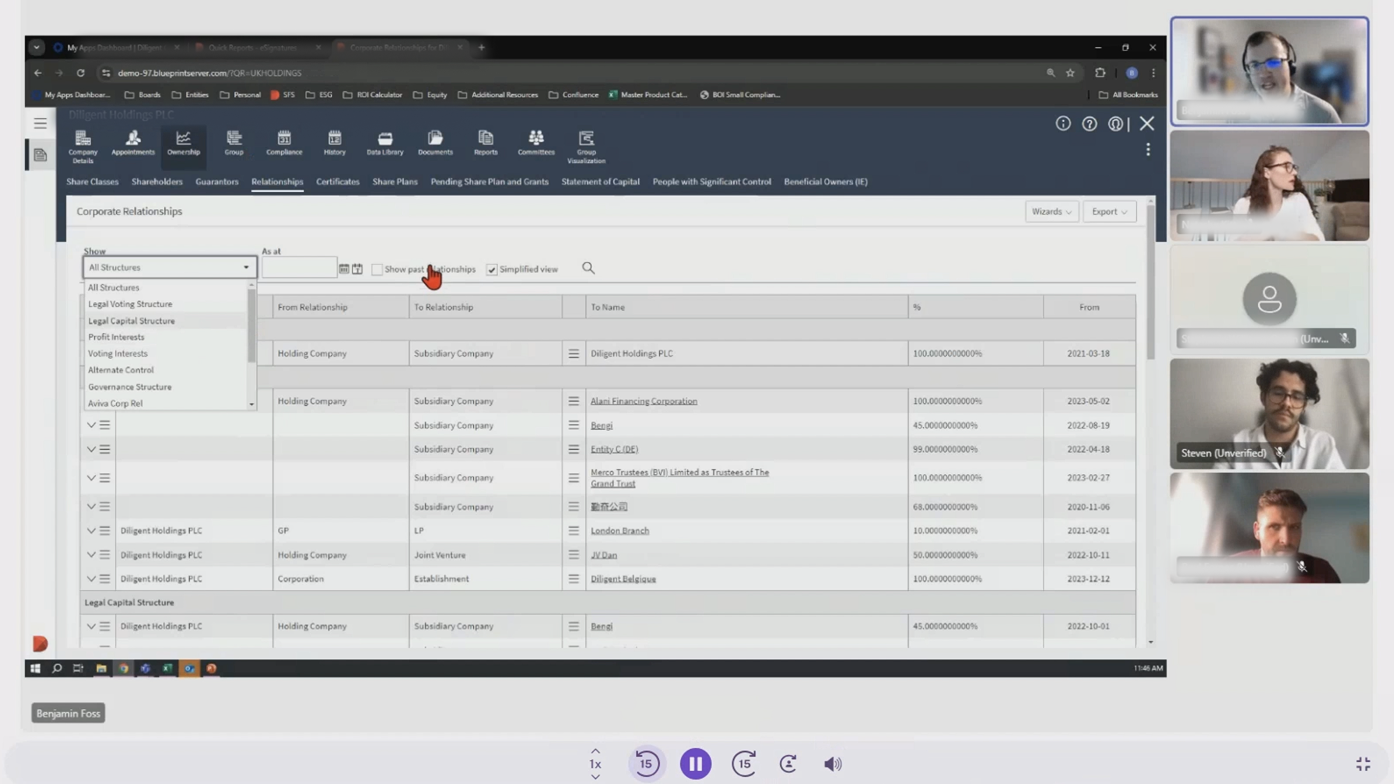Open the Entity C (DE) link
The height and width of the screenshot is (784, 1394).
614,449
